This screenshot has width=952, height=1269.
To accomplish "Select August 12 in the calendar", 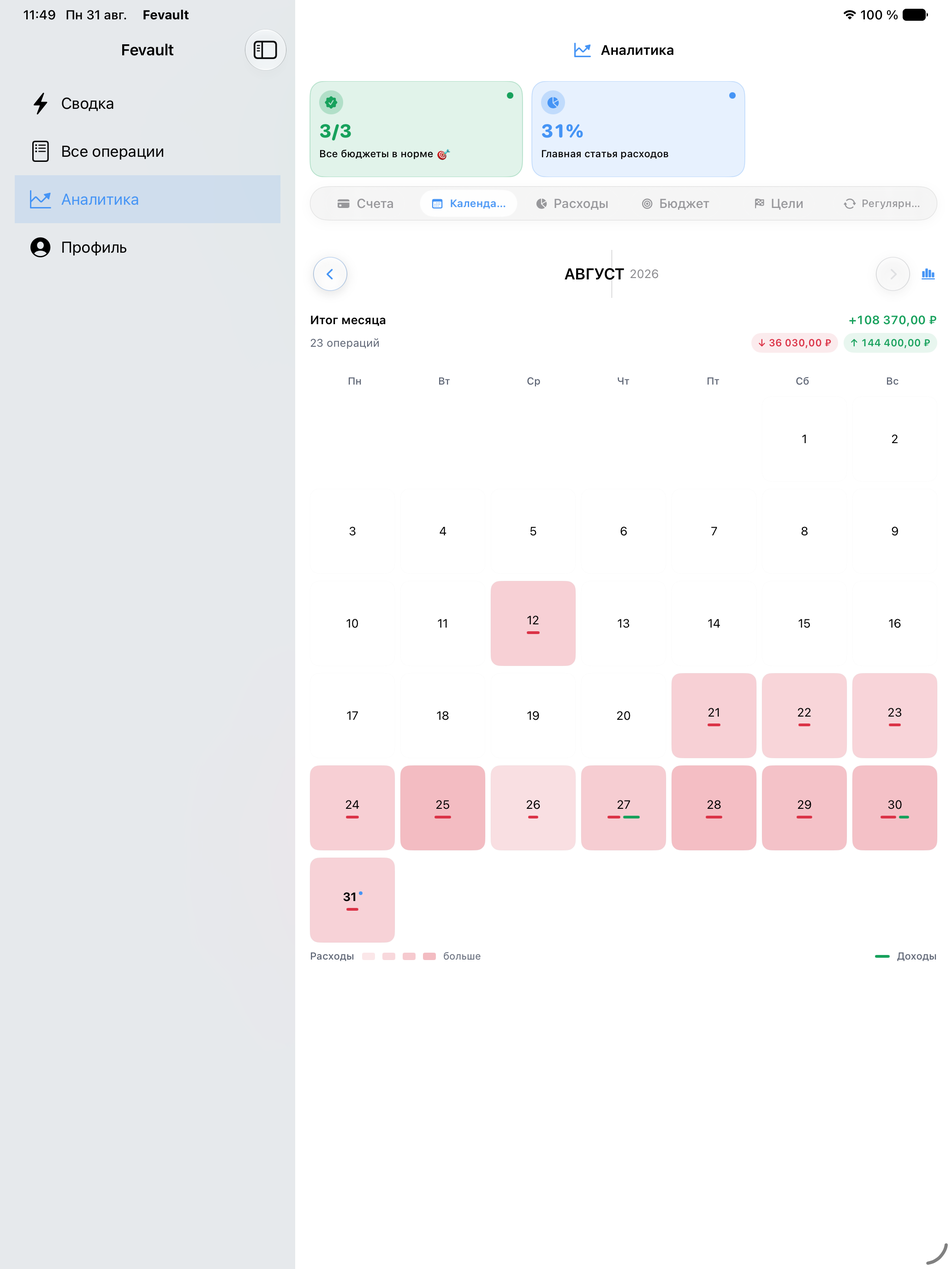I will click(533, 623).
